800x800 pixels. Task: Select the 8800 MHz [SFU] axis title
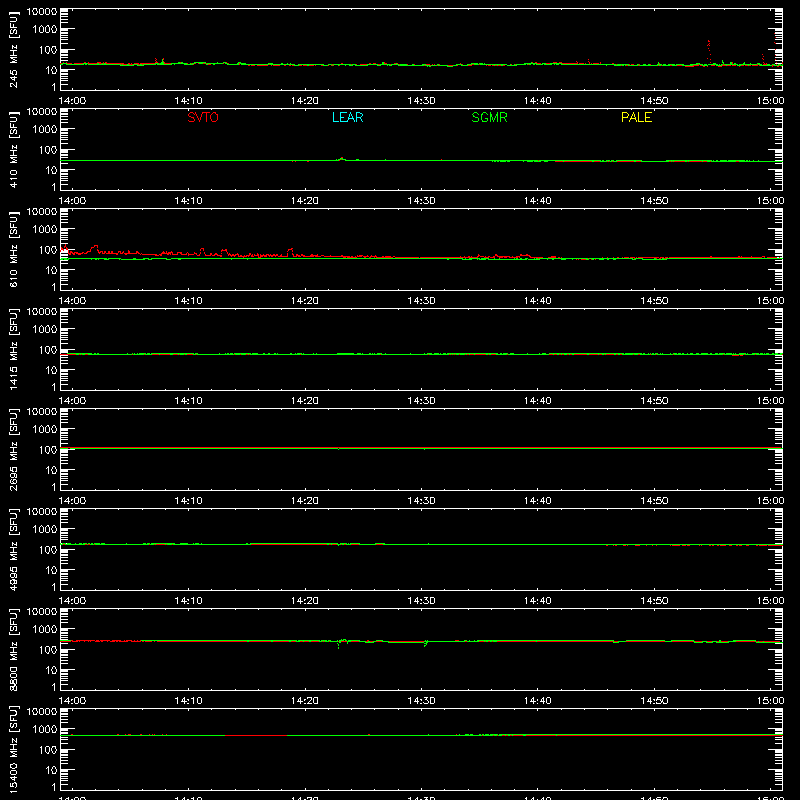point(14,649)
